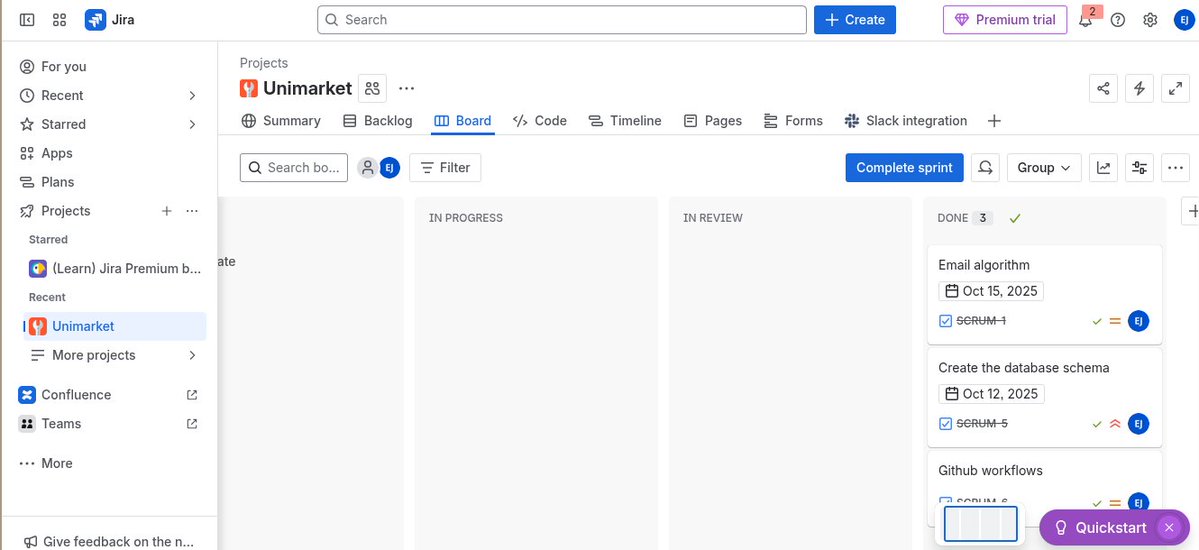Open the Learn Jira Premium project
The width and height of the screenshot is (1199, 550).
(115, 269)
